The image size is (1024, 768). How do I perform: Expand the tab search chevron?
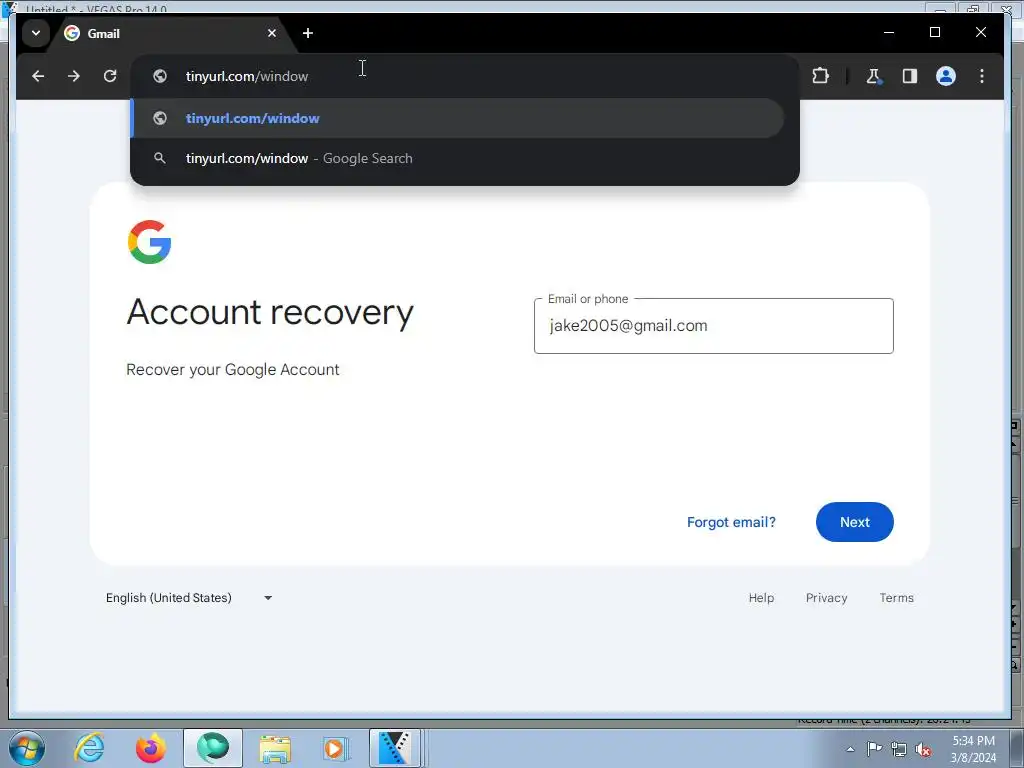[x=36, y=33]
